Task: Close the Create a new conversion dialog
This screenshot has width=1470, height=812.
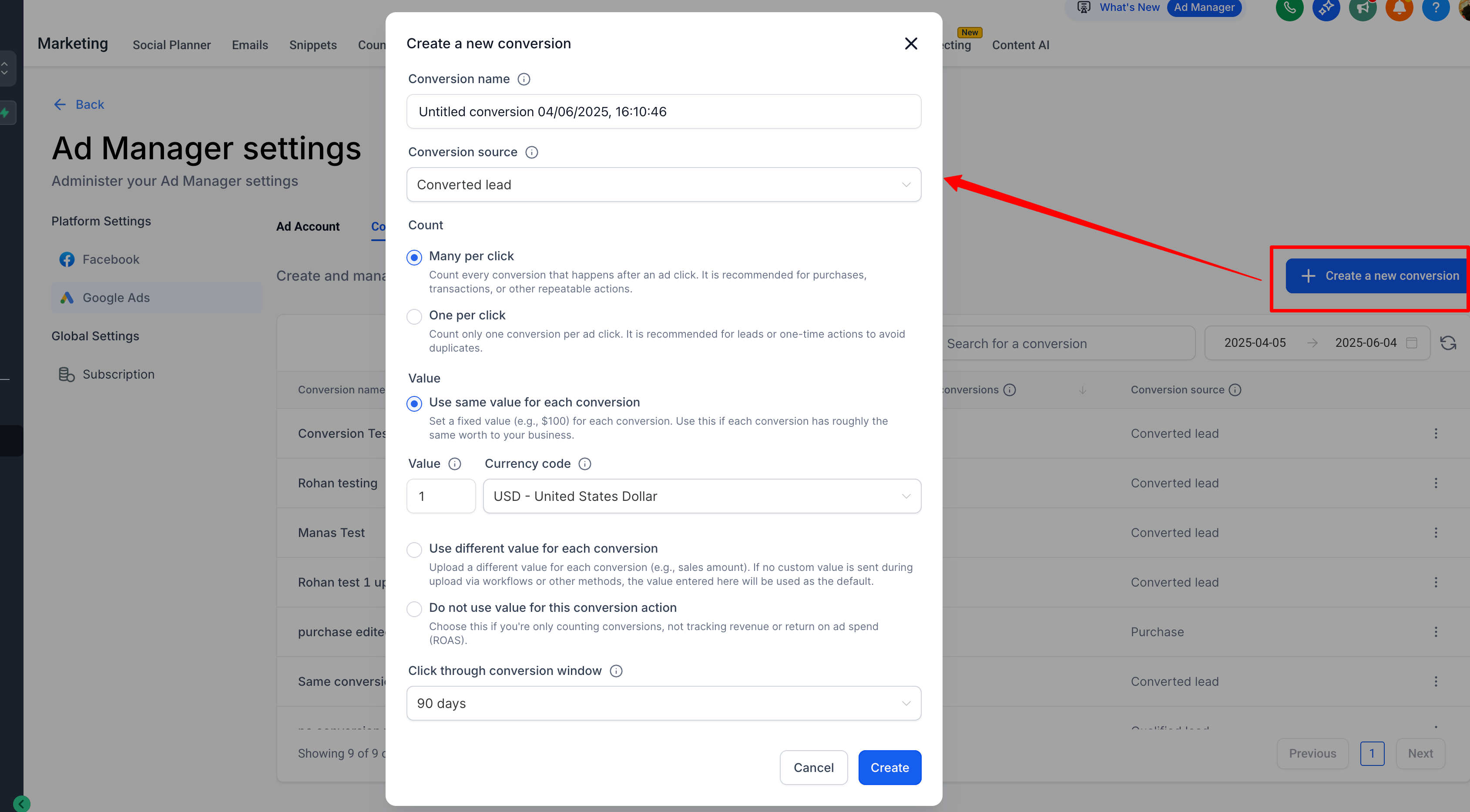Action: pos(911,44)
